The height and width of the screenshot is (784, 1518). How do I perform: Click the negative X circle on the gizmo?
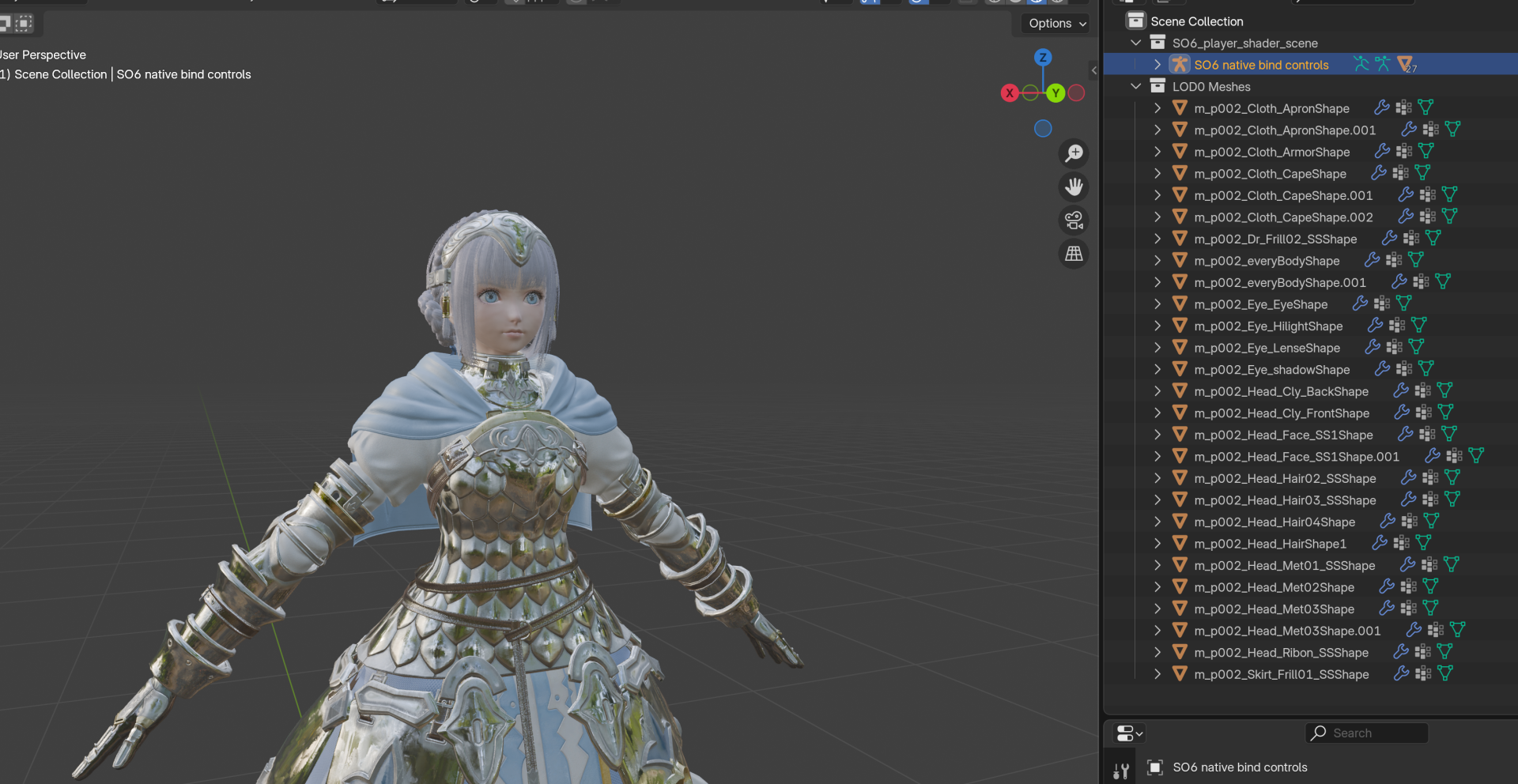pyautogui.click(x=1076, y=93)
